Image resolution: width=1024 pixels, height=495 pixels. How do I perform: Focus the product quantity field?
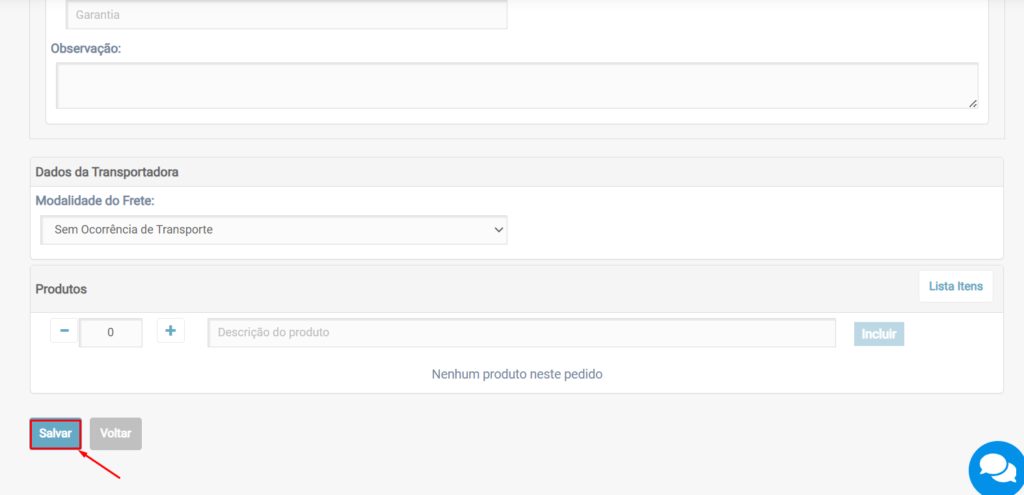coord(110,333)
